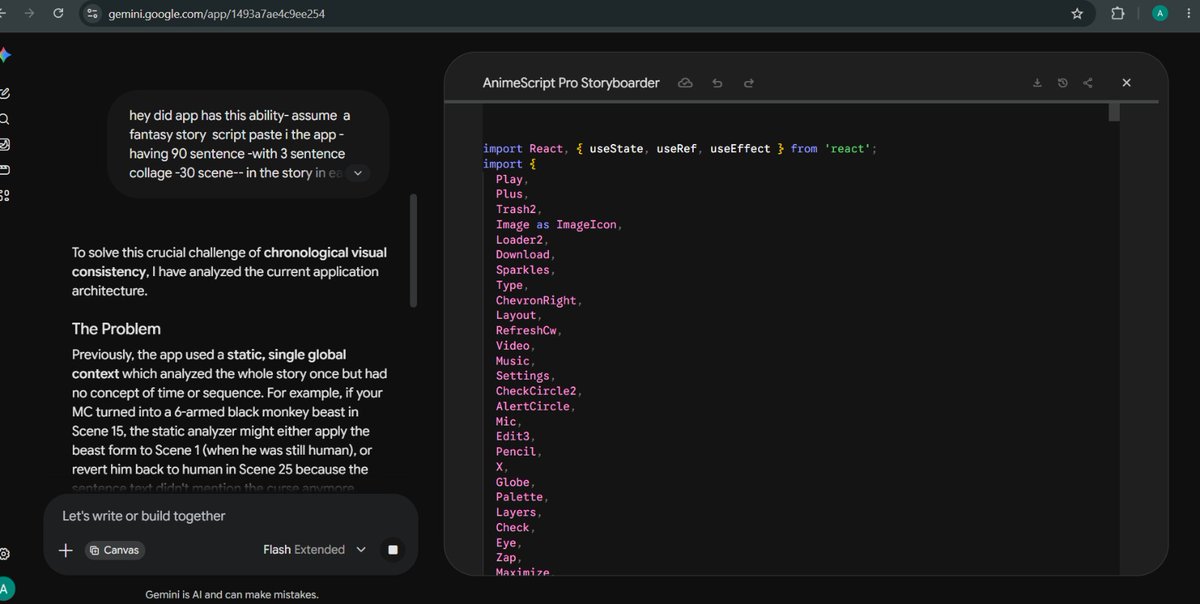Open the search chats icon in sidebar

[x=4, y=118]
